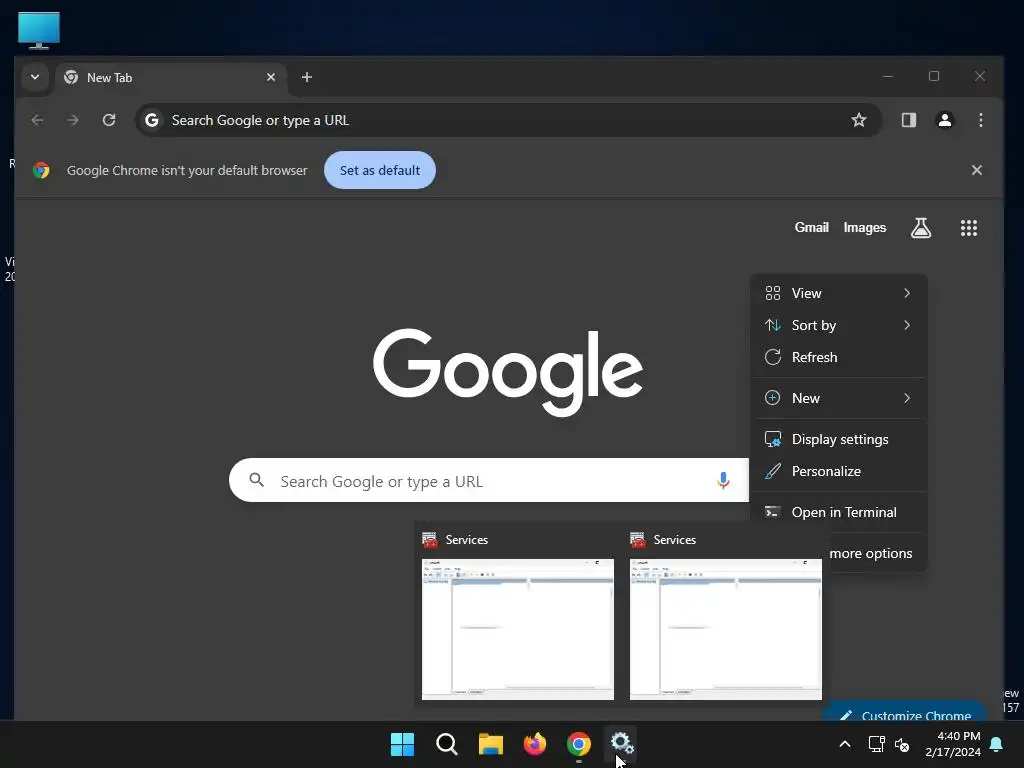The width and height of the screenshot is (1024, 768).
Task: Select the This PC desktop icon
Action: (39, 30)
